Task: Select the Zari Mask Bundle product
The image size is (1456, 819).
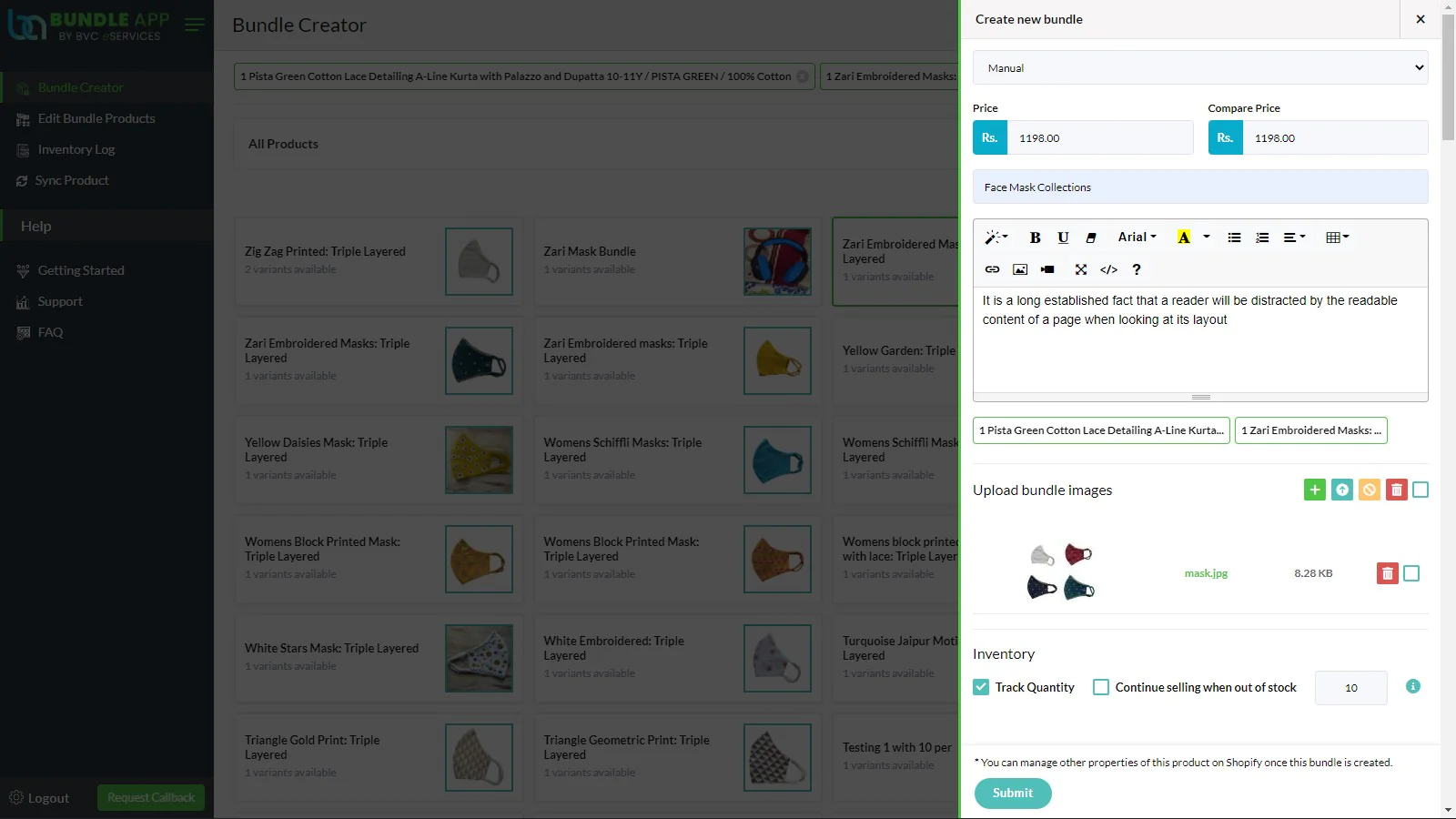Action: click(x=678, y=261)
